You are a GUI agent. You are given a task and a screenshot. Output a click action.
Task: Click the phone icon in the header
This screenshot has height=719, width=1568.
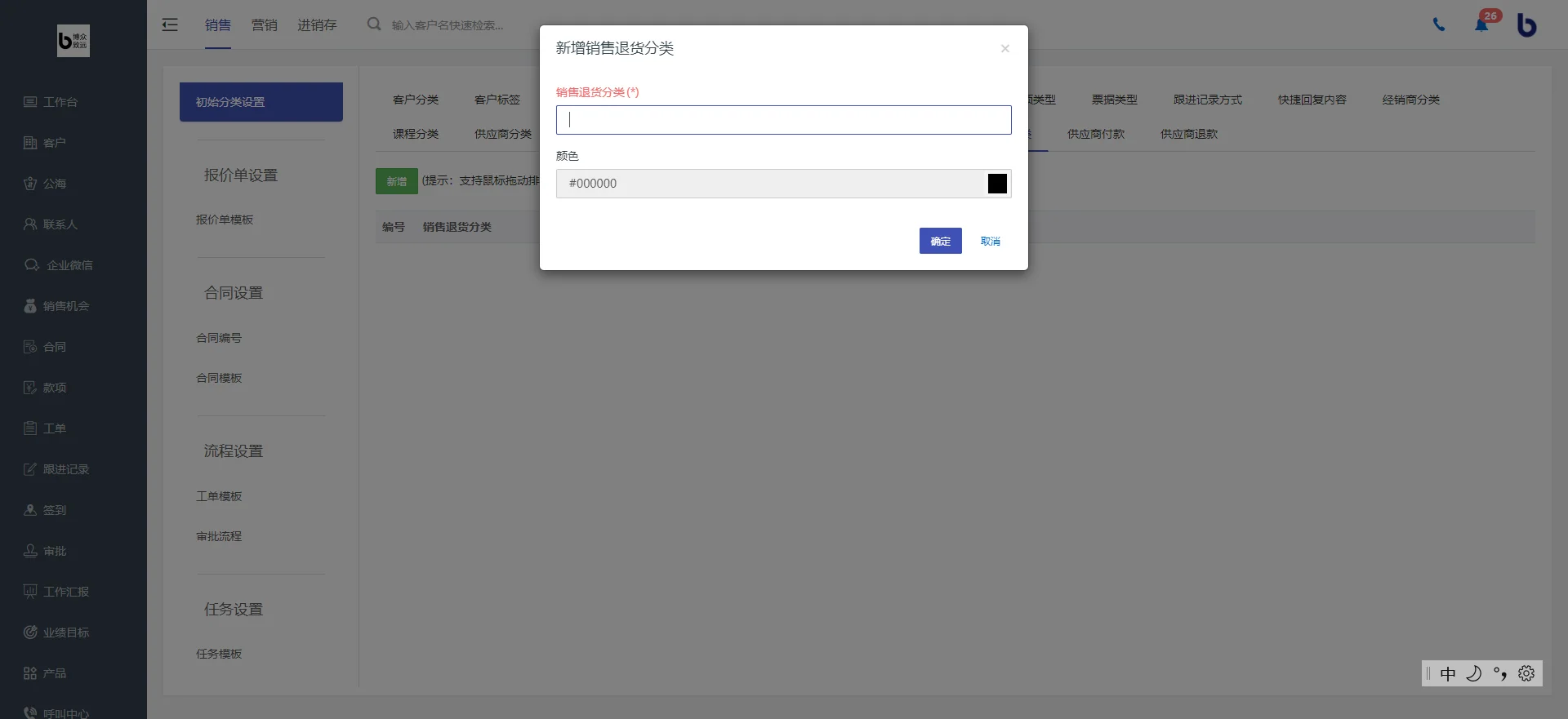pyautogui.click(x=1439, y=24)
